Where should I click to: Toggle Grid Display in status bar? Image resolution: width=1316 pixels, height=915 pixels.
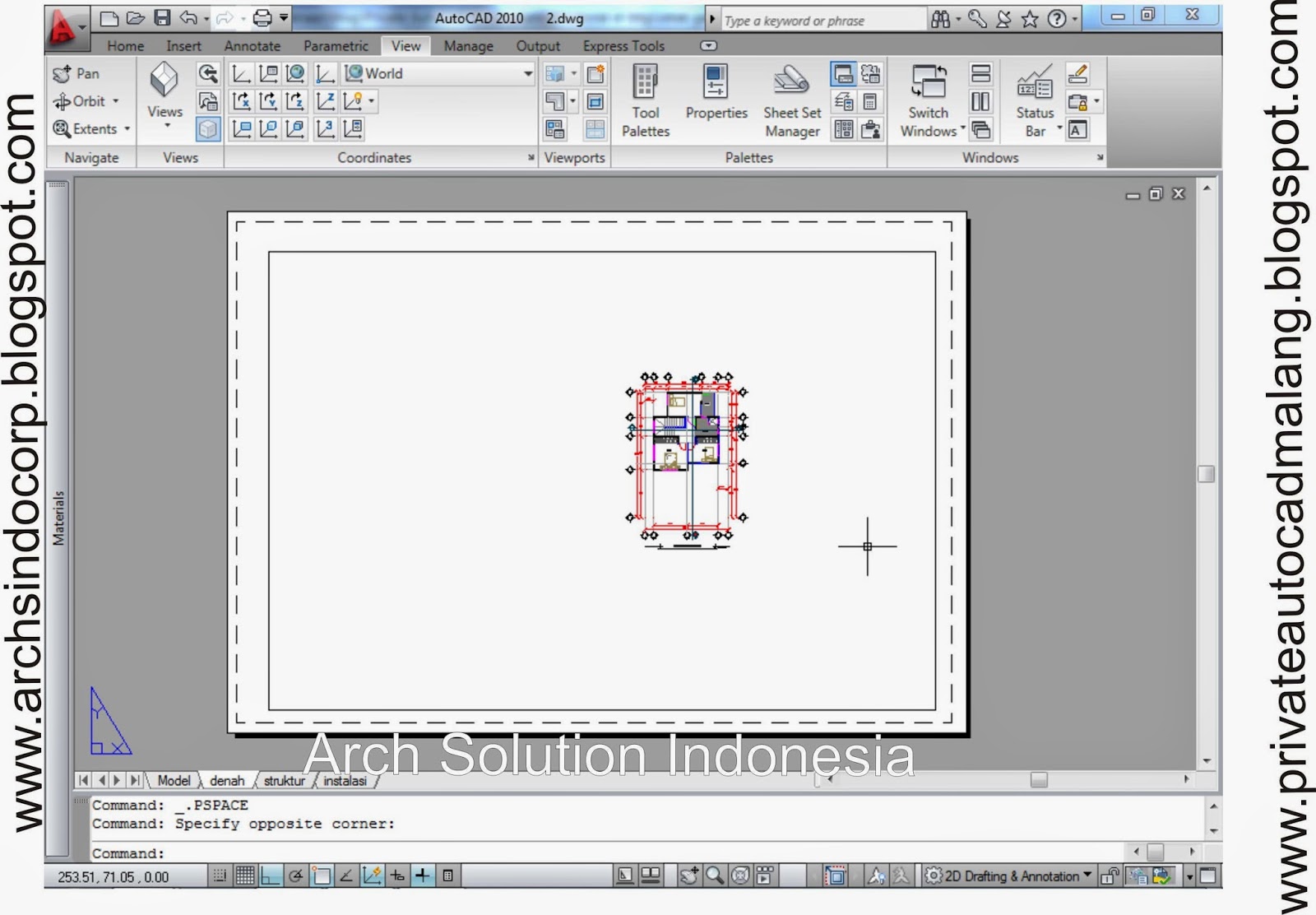point(245,876)
